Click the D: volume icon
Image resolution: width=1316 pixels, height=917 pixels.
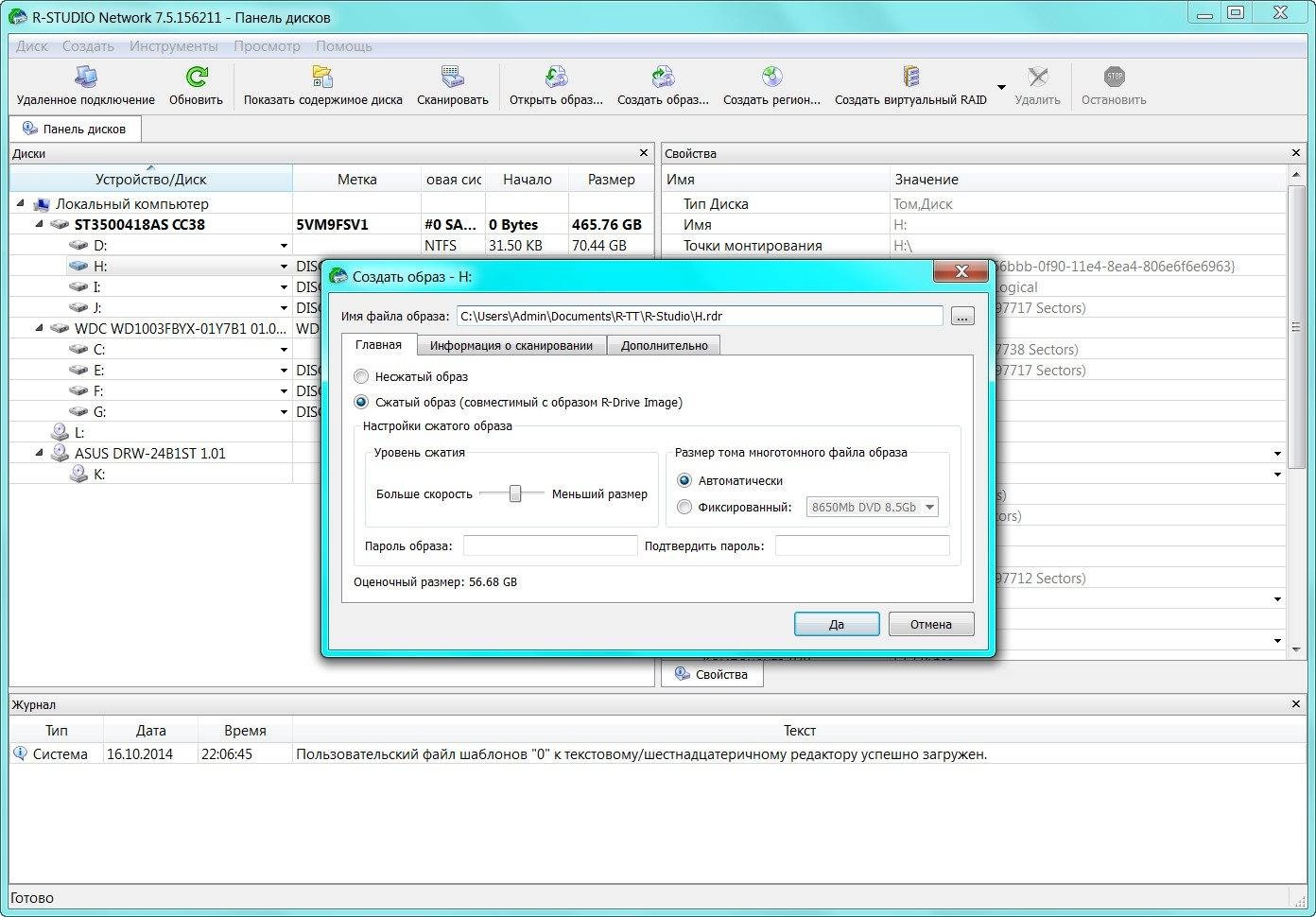pyautogui.click(x=78, y=246)
